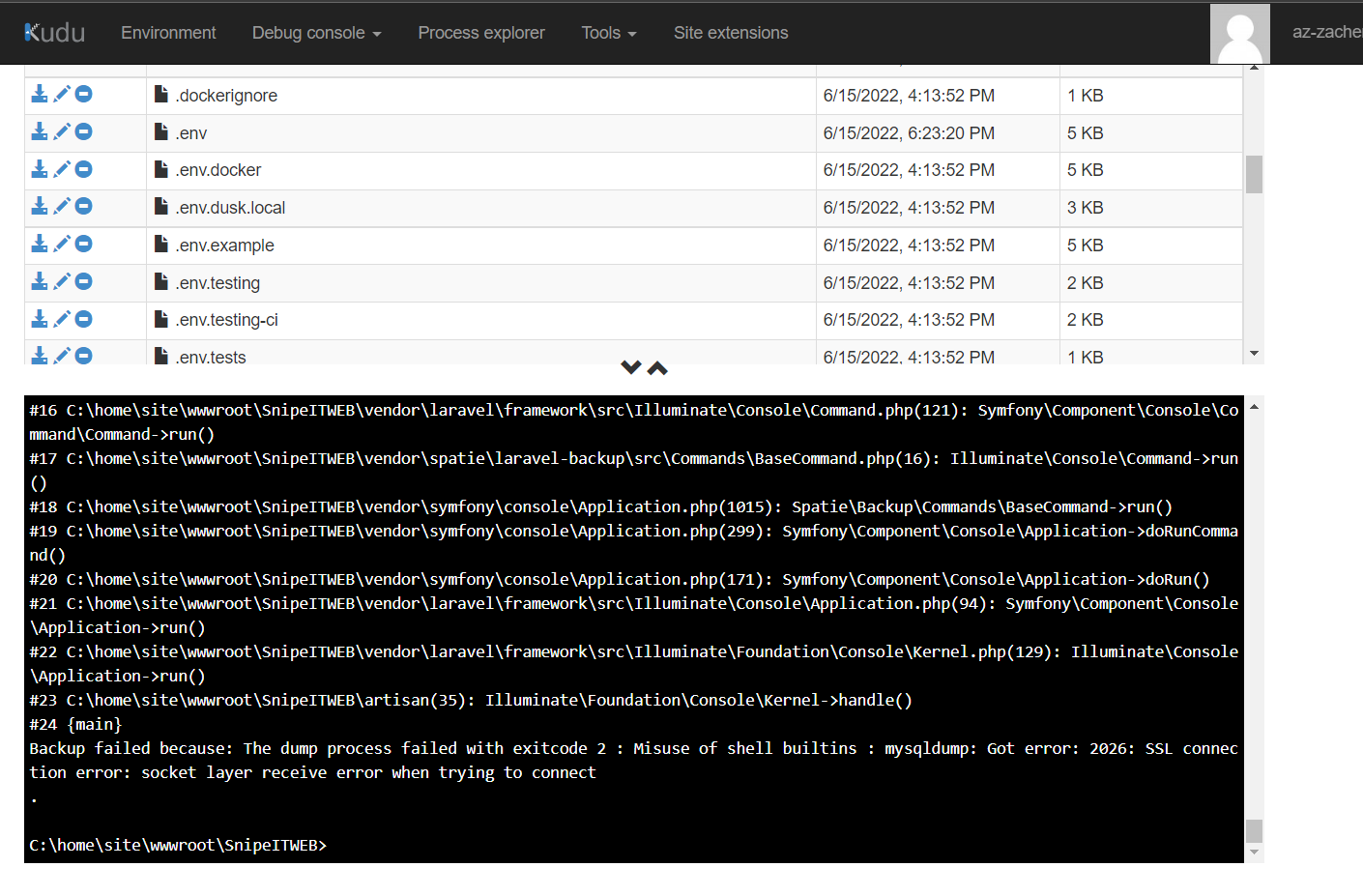Download the .env.testing-ci file

[x=39, y=318]
